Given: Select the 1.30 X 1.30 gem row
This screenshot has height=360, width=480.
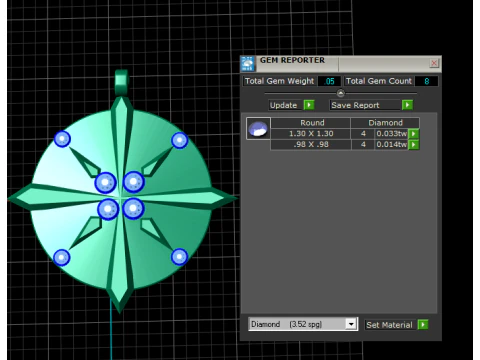Looking at the screenshot, I should (x=345, y=134).
